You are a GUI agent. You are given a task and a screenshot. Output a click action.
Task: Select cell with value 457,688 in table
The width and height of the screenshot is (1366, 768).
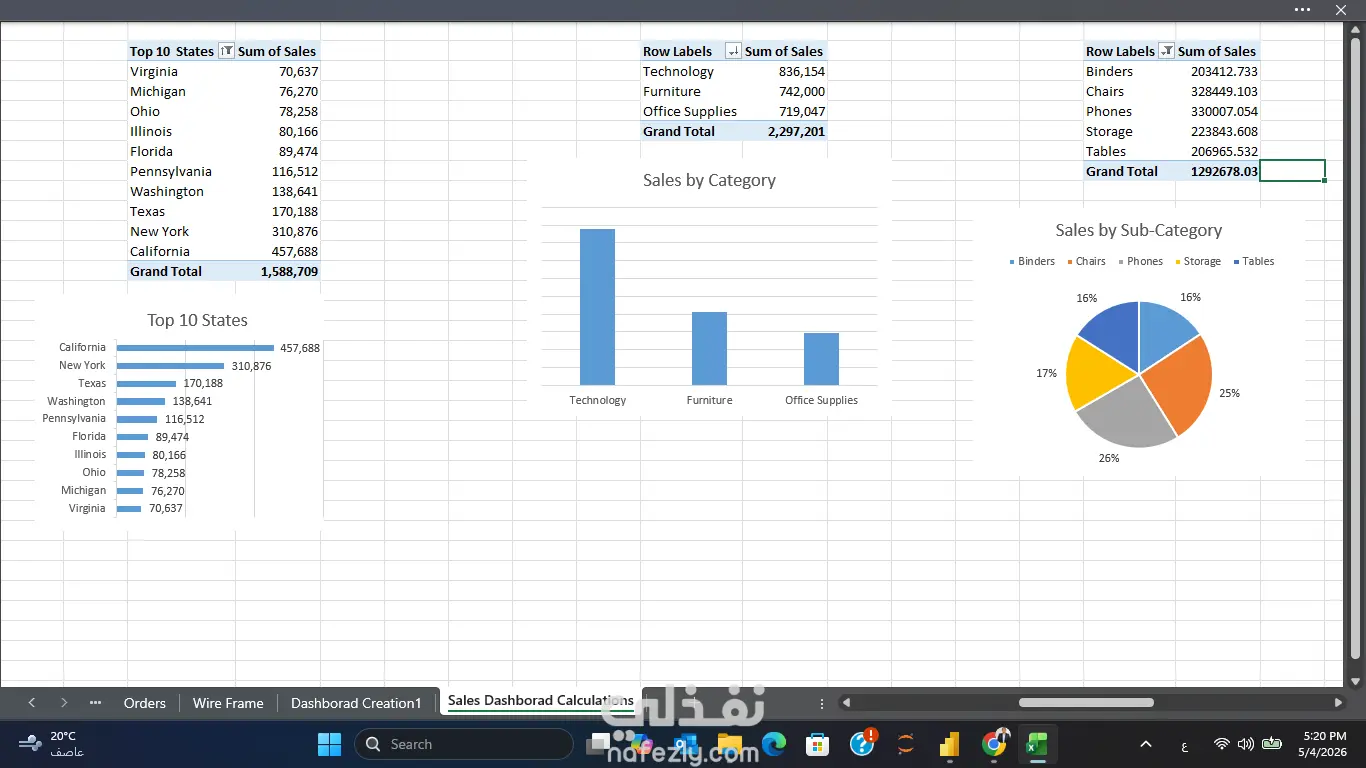(x=278, y=251)
